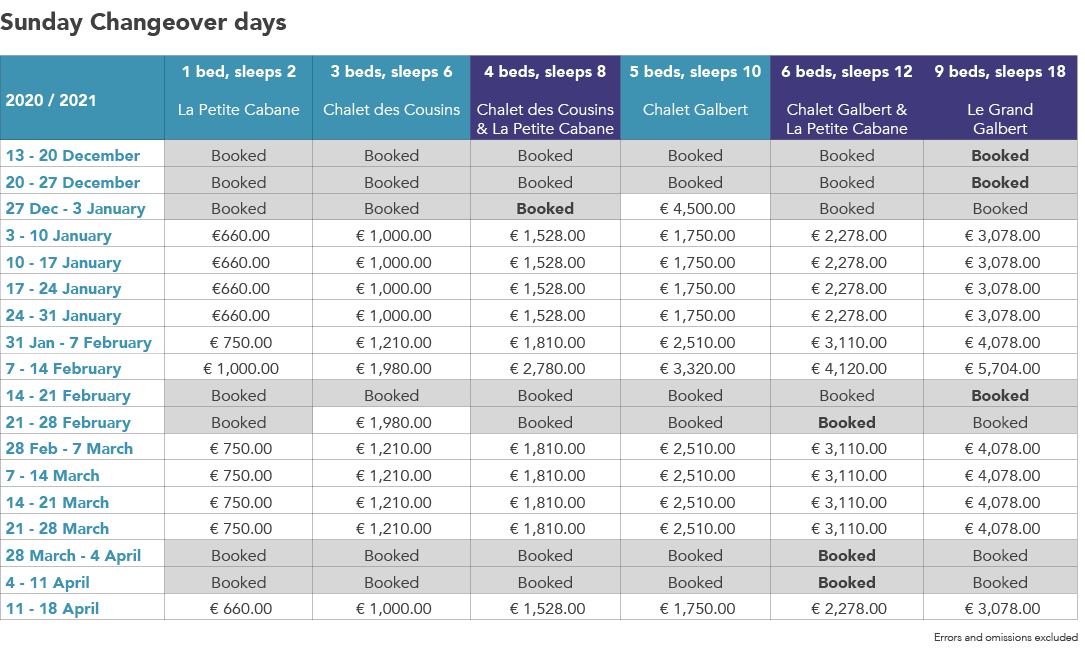Click bold 'Booked' in 27 Dec - 3 January row
The width and height of the screenshot is (1085, 652).
pyautogui.click(x=545, y=208)
